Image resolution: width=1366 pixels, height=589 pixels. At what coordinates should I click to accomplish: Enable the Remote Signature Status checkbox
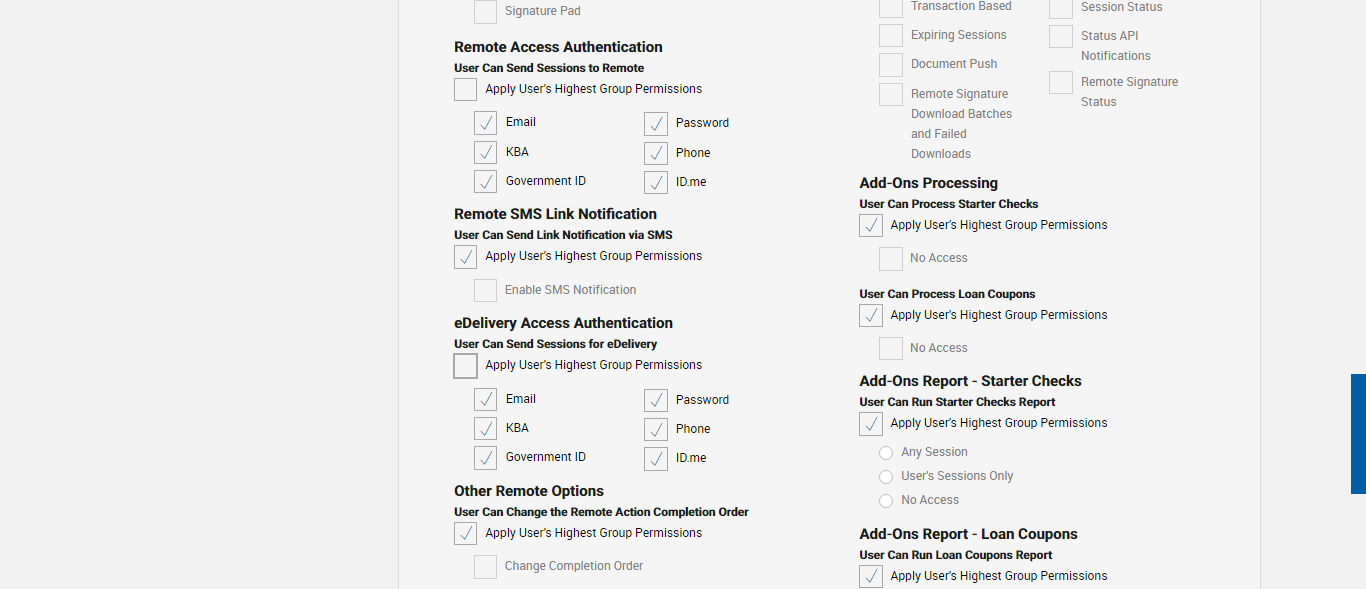pyautogui.click(x=1061, y=83)
